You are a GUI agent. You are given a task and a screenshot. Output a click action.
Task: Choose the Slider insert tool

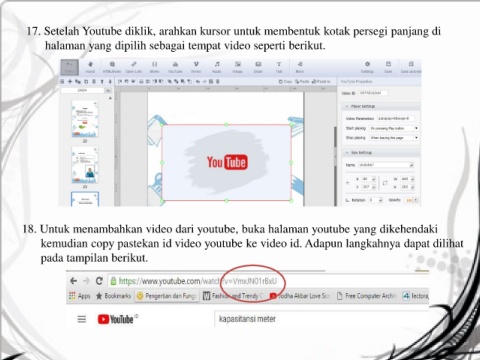[258, 67]
